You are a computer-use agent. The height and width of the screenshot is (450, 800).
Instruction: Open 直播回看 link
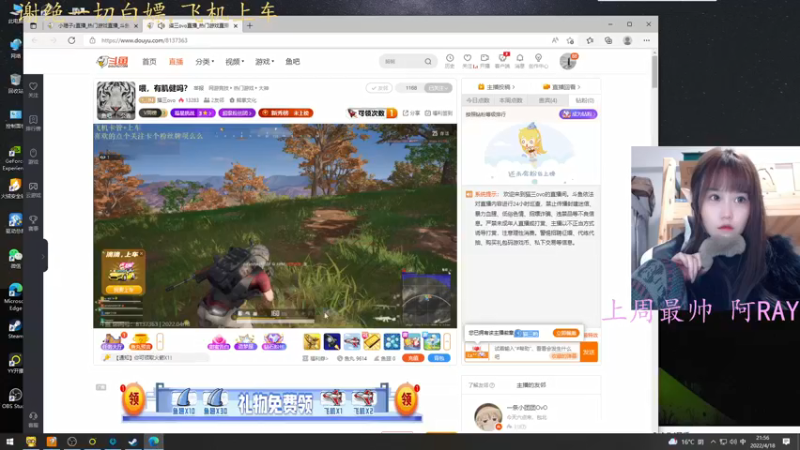(561, 87)
